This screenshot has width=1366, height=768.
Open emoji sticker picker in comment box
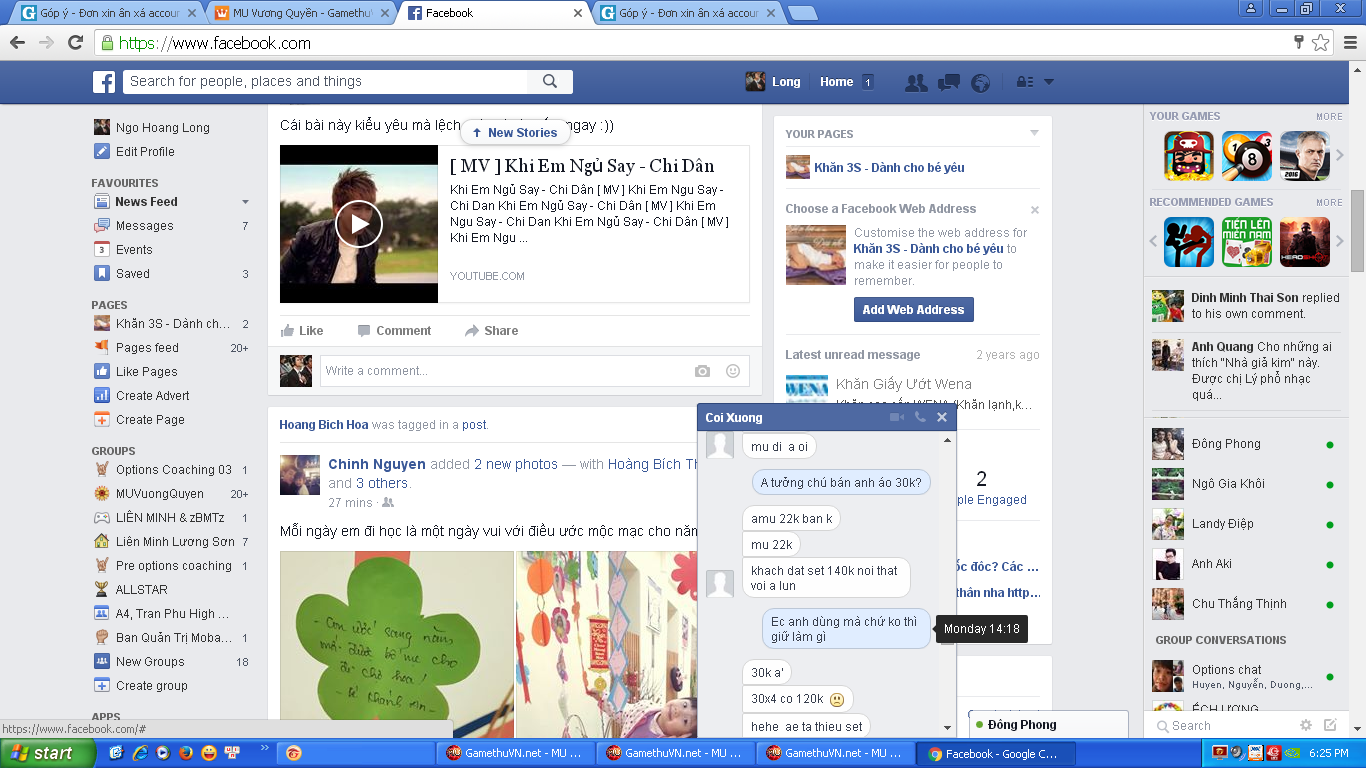733,371
